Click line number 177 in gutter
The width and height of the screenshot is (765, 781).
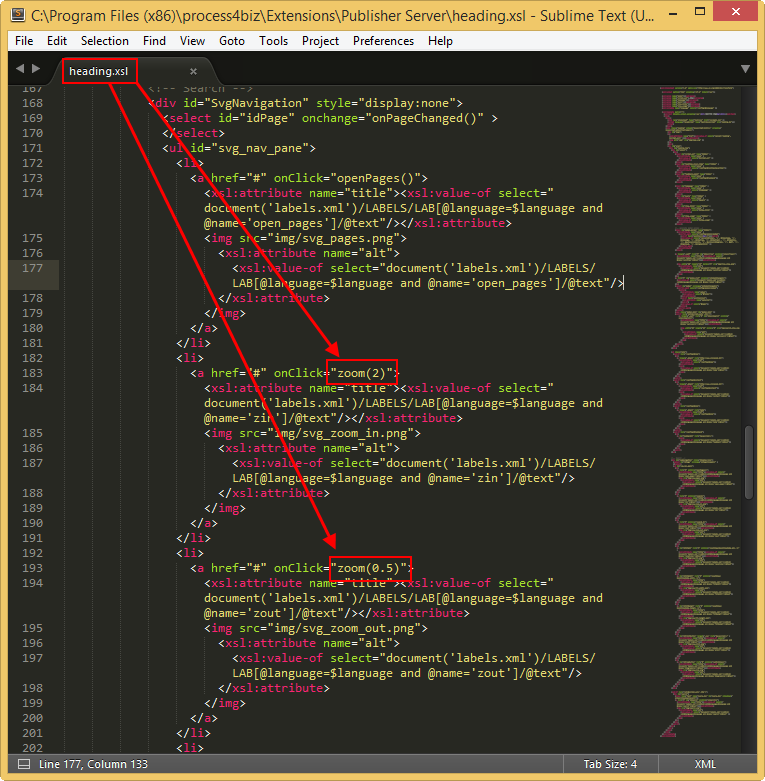[32, 268]
